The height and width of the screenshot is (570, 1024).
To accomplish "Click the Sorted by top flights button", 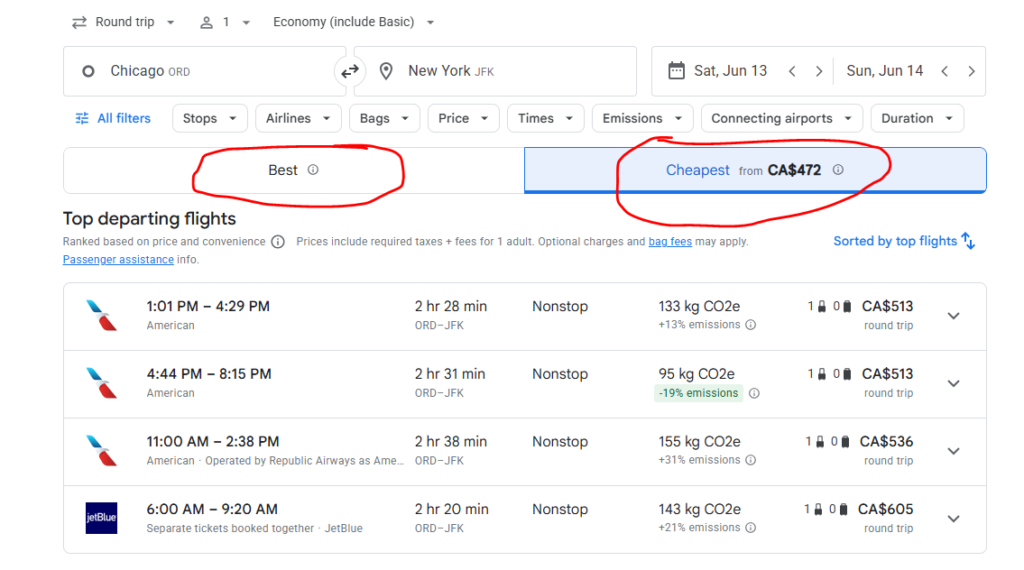I will [x=904, y=241].
